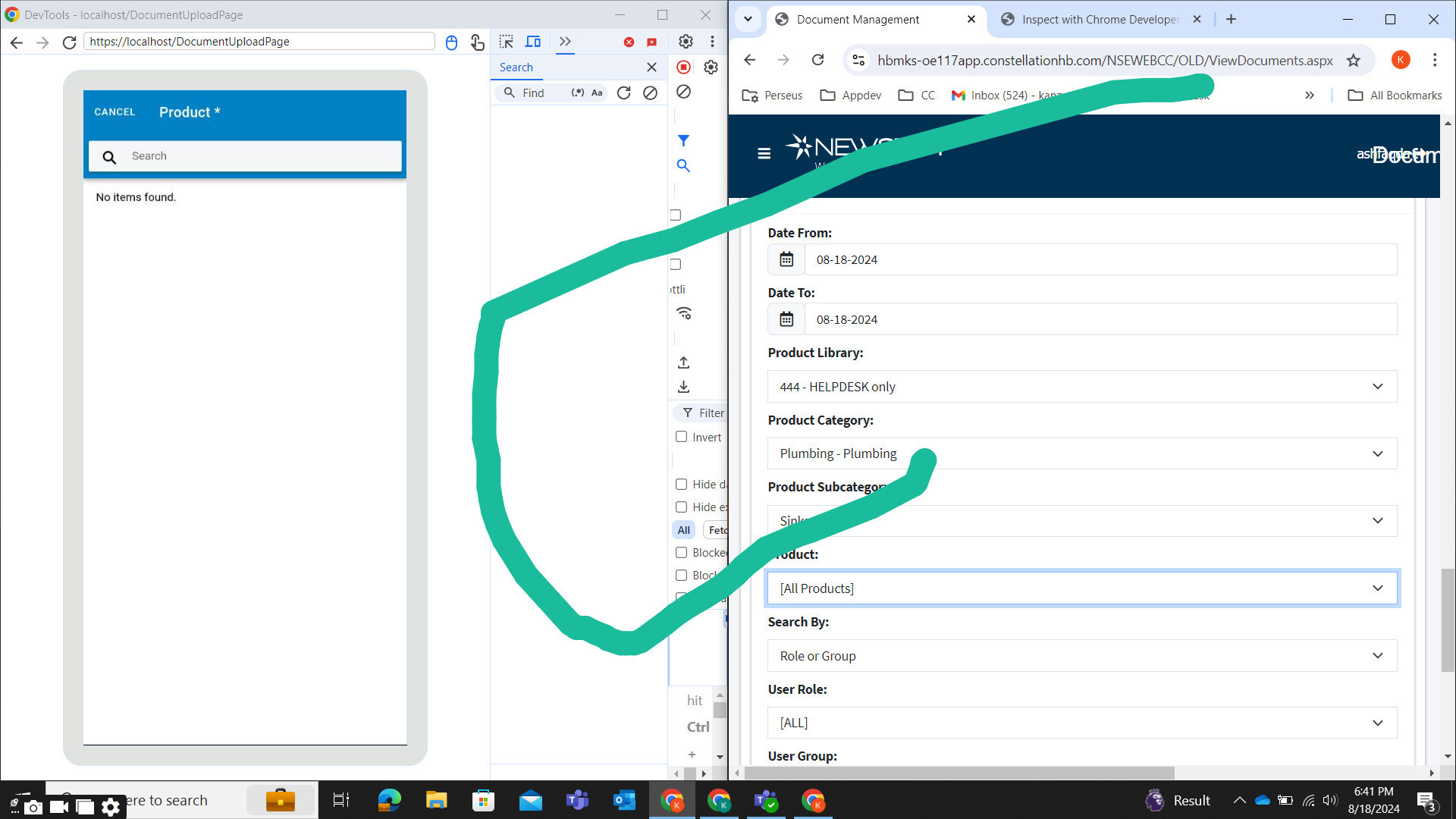The height and width of the screenshot is (819, 1456).
Task: Check the Blocked response cookies checkbox
Action: tap(681, 553)
